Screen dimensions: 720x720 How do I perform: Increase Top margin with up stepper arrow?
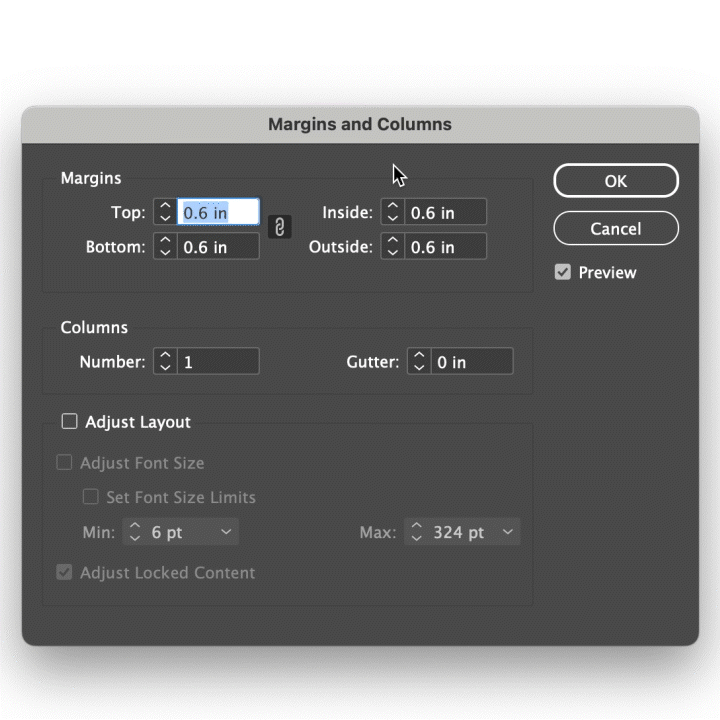[165, 206]
